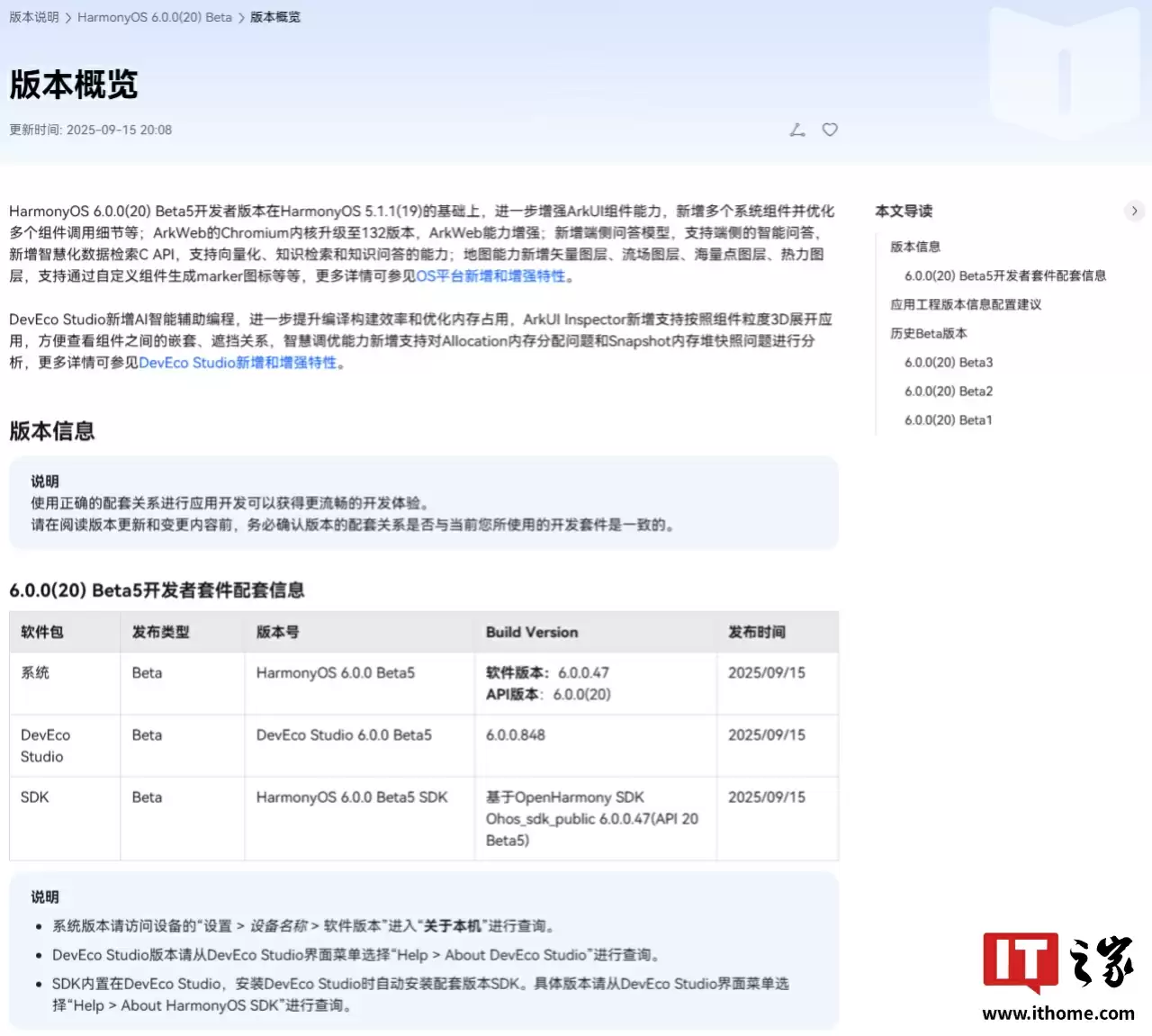Toggle the favorite heart icon
Viewport: 1152px width, 1036px height.
tap(829, 130)
